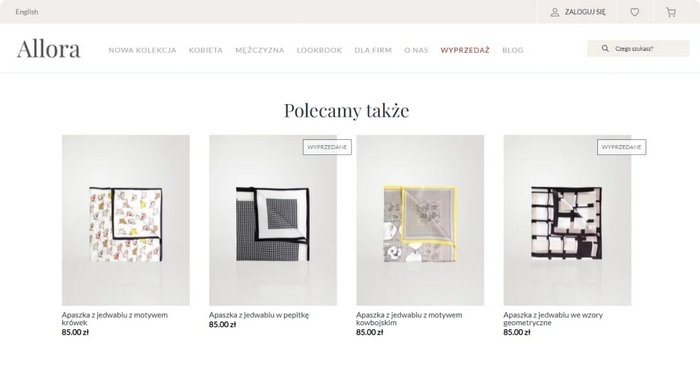Click Zaloguj się to log in
The width and height of the screenshot is (700, 371).
(585, 12)
